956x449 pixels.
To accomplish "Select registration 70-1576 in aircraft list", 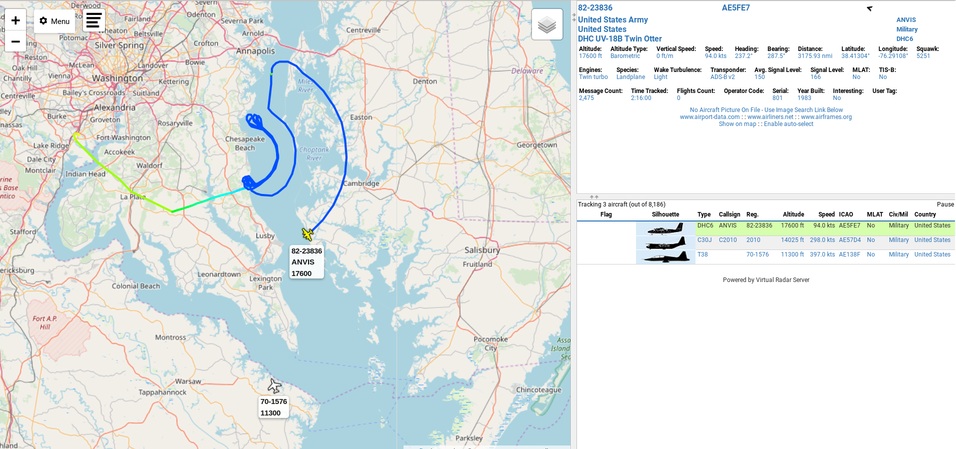I will coord(757,254).
